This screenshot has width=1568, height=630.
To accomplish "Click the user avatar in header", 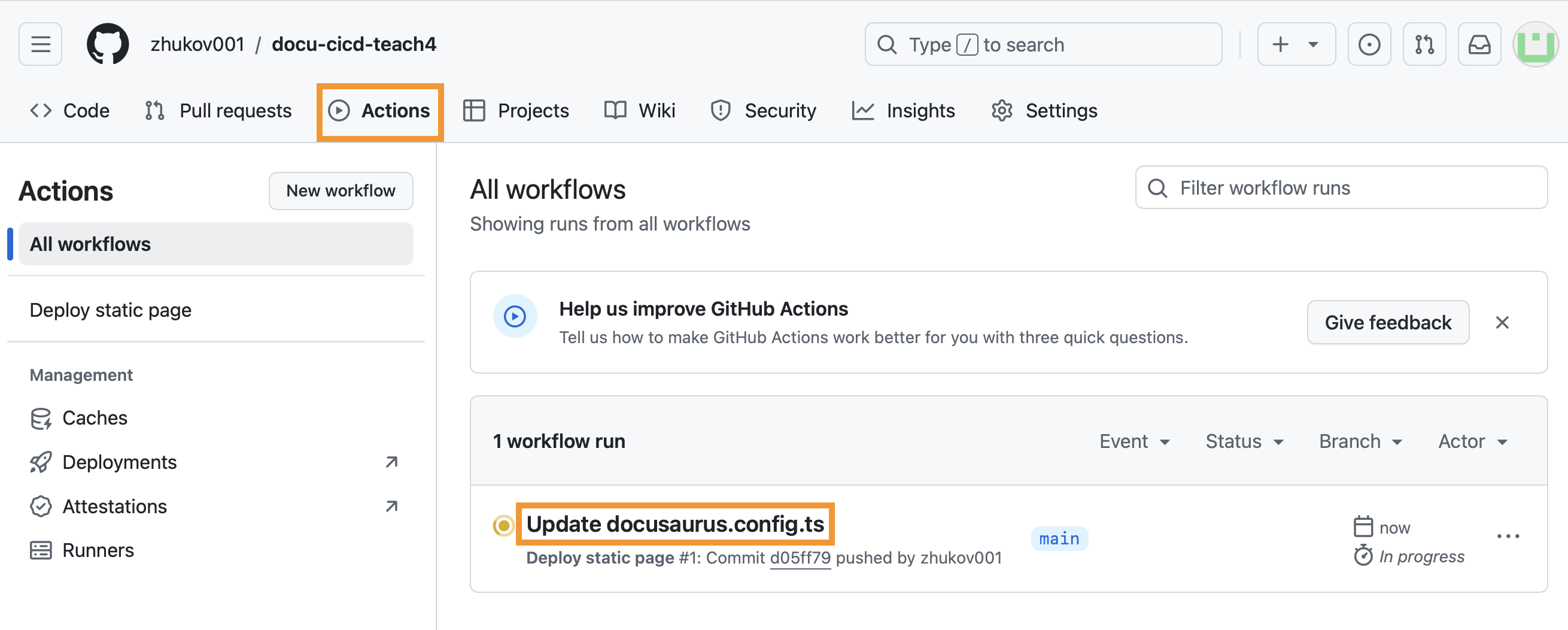I will 1534,44.
